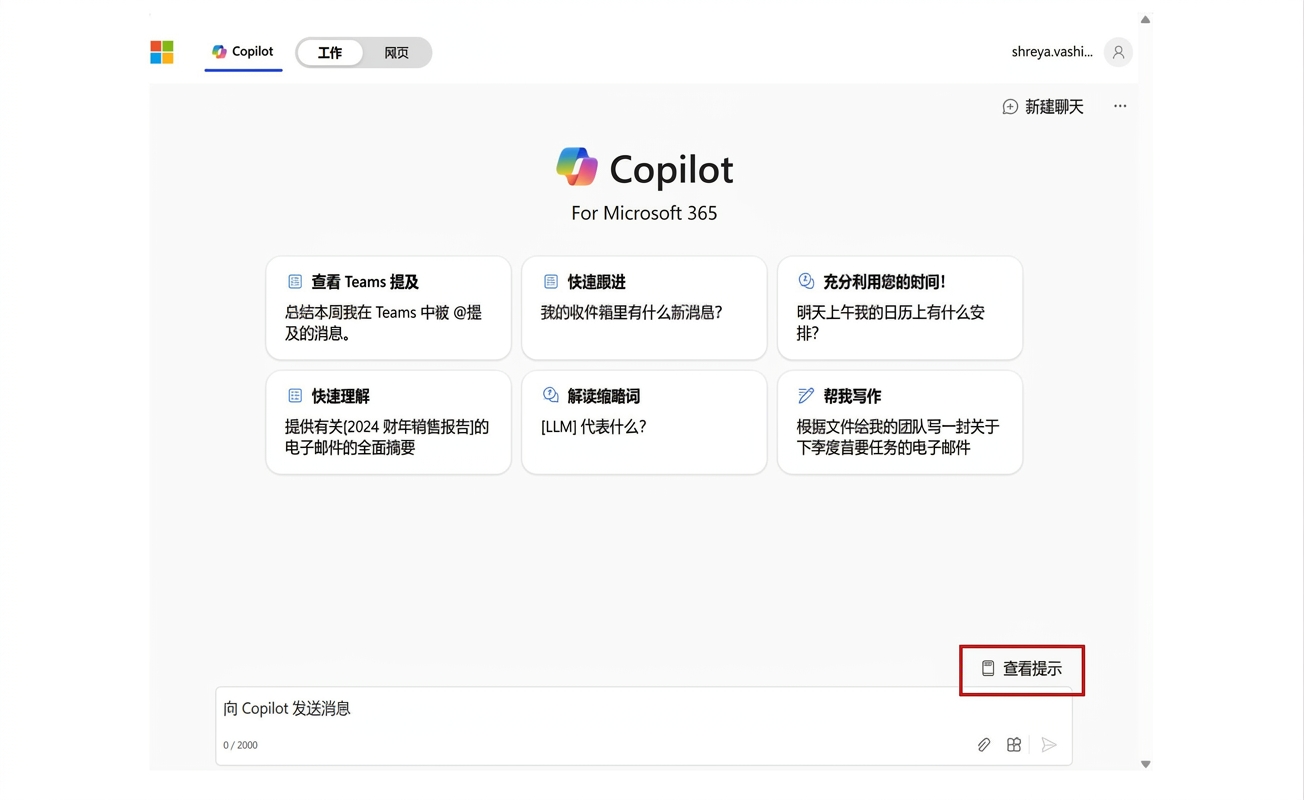Select the 快速跟进 prompt card
The width and height of the screenshot is (1304, 800).
[644, 308]
